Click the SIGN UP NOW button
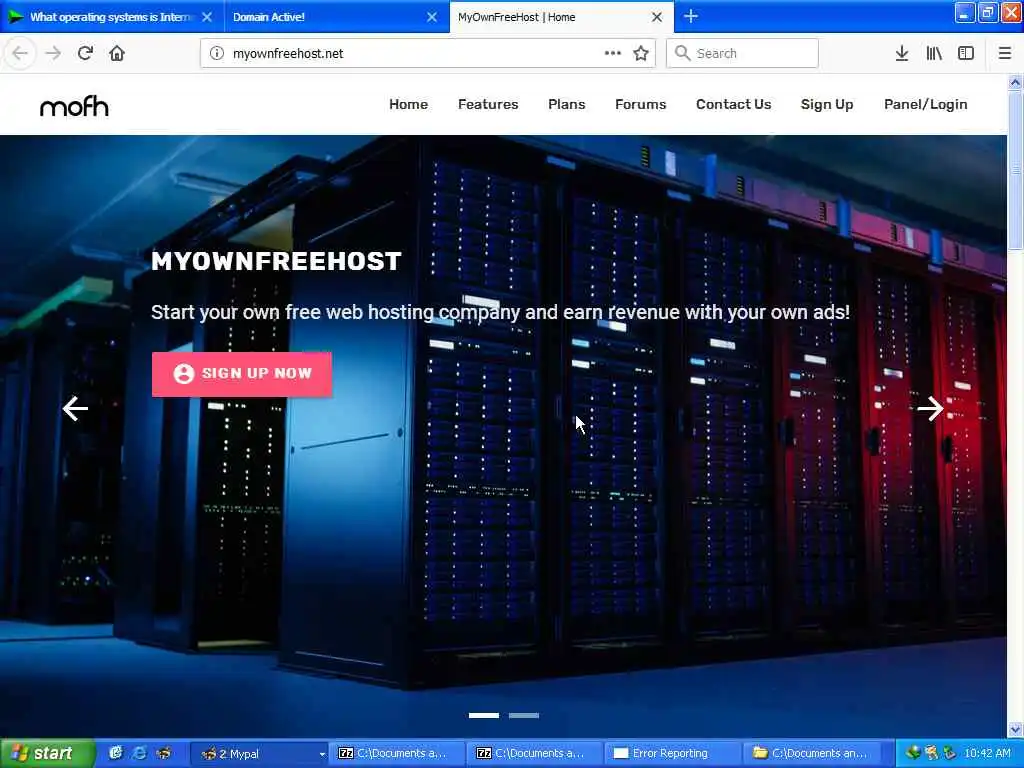 pos(242,374)
